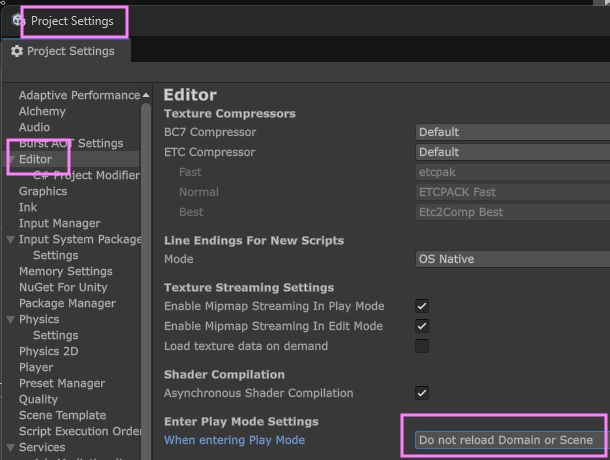The width and height of the screenshot is (610, 460).
Task: Open Memory Settings
Action: 66,271
